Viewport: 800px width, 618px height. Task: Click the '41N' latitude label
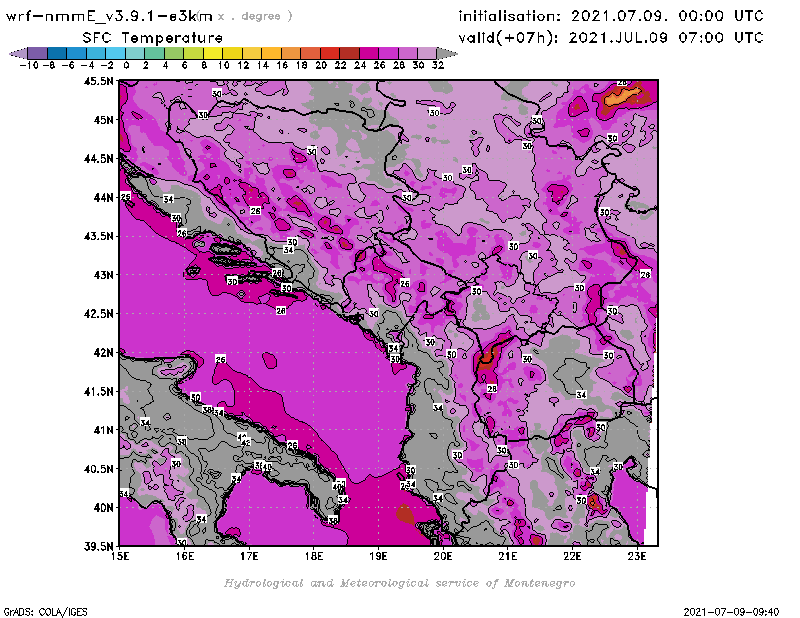click(103, 430)
